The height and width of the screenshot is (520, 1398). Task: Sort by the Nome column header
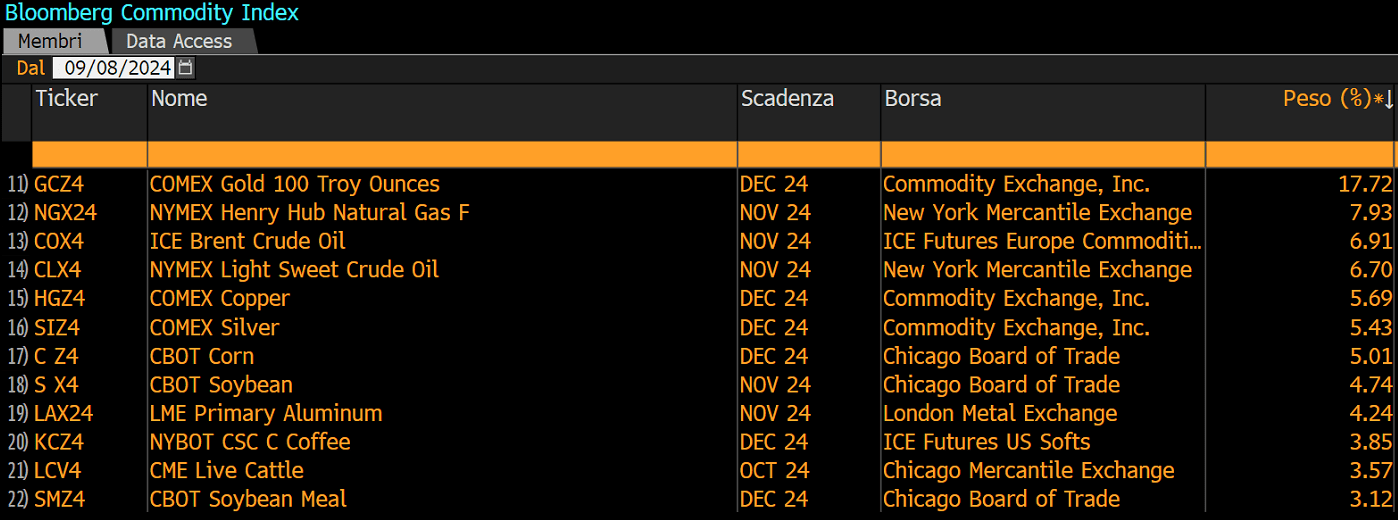pyautogui.click(x=179, y=98)
